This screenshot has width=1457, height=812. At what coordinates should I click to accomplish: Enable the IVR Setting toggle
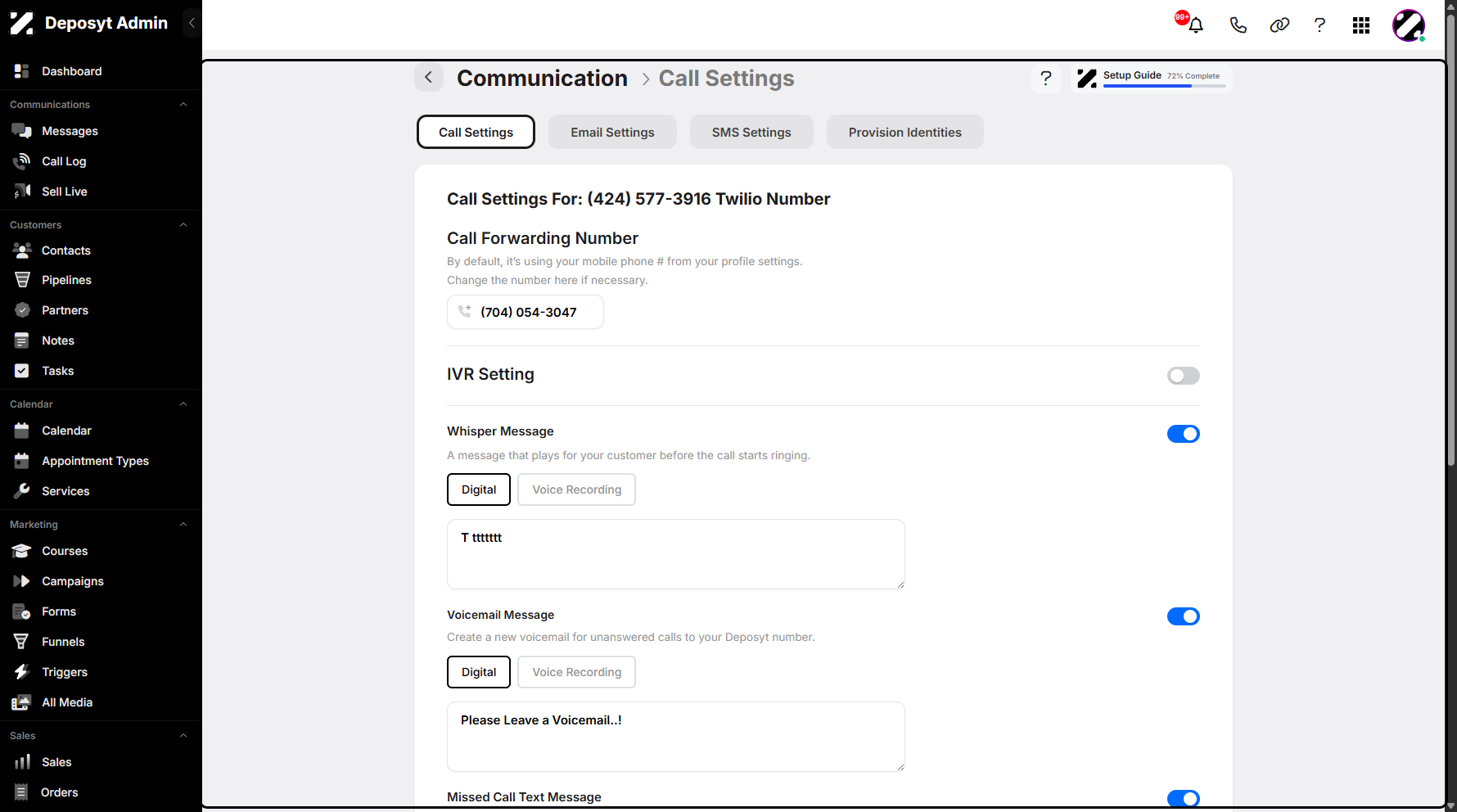(1183, 376)
